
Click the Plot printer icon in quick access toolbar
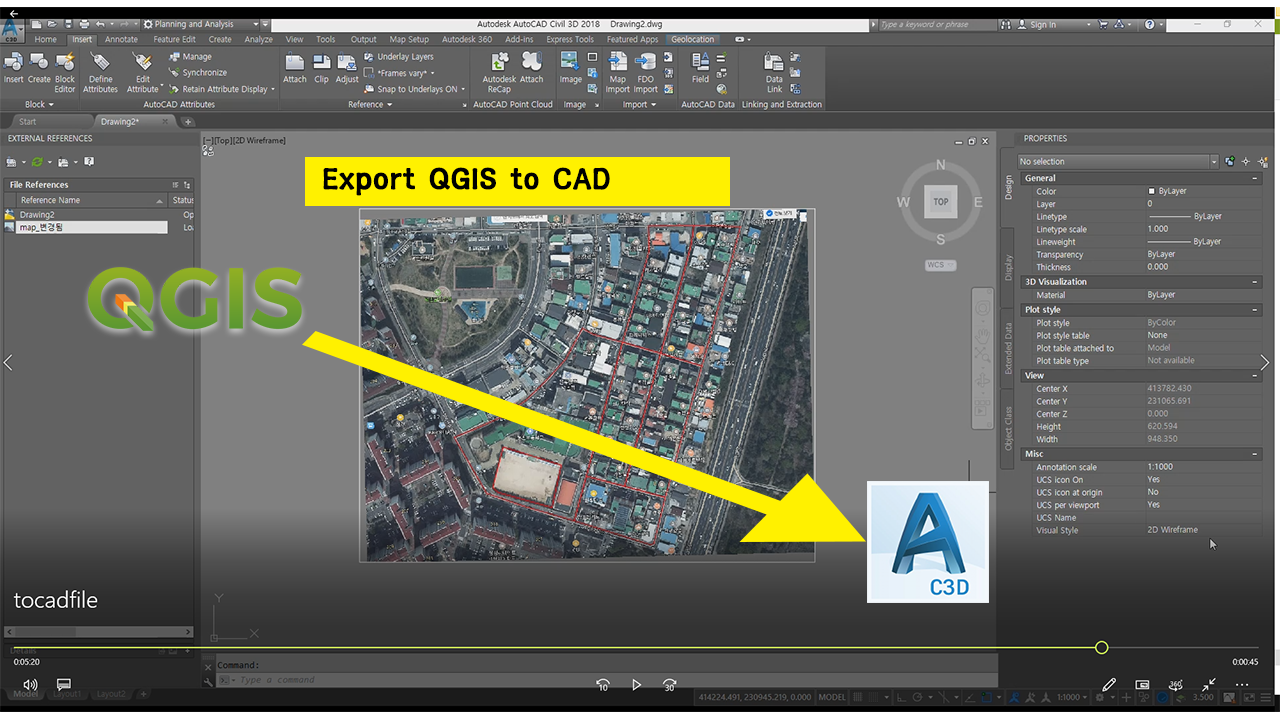pos(83,24)
